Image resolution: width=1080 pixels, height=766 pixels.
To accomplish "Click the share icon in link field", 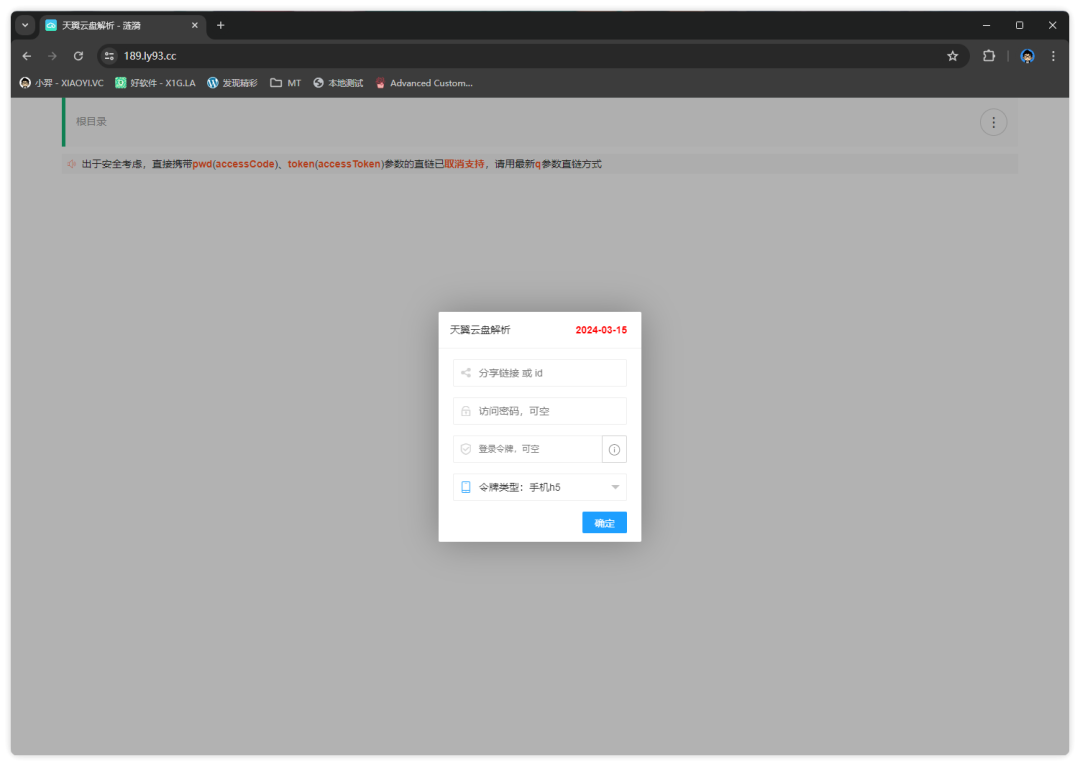I will point(466,373).
